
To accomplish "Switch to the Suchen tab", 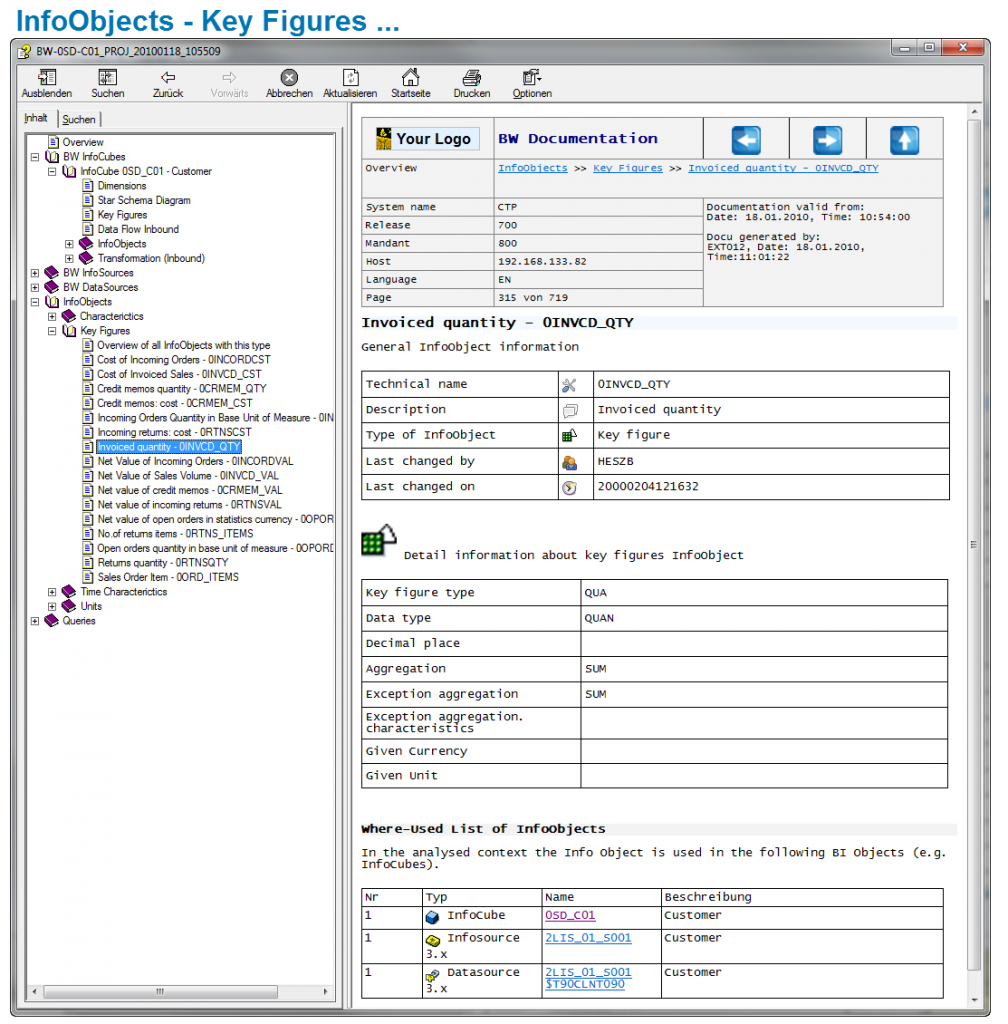I will pos(79,118).
